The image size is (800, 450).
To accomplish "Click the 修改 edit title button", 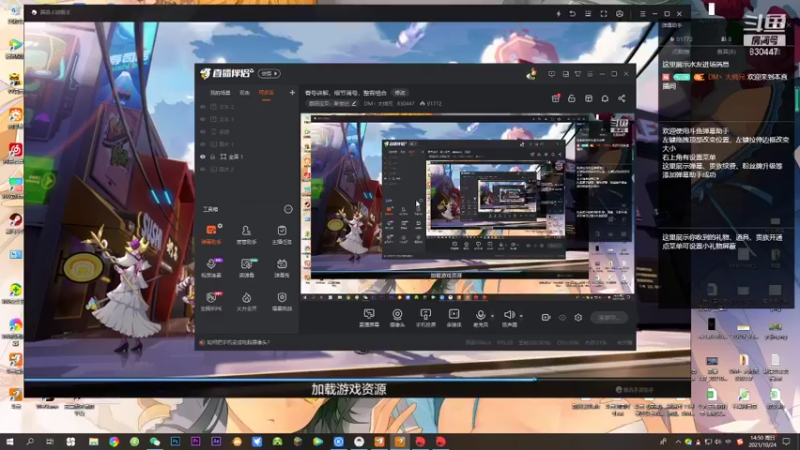I will pyautogui.click(x=399, y=93).
